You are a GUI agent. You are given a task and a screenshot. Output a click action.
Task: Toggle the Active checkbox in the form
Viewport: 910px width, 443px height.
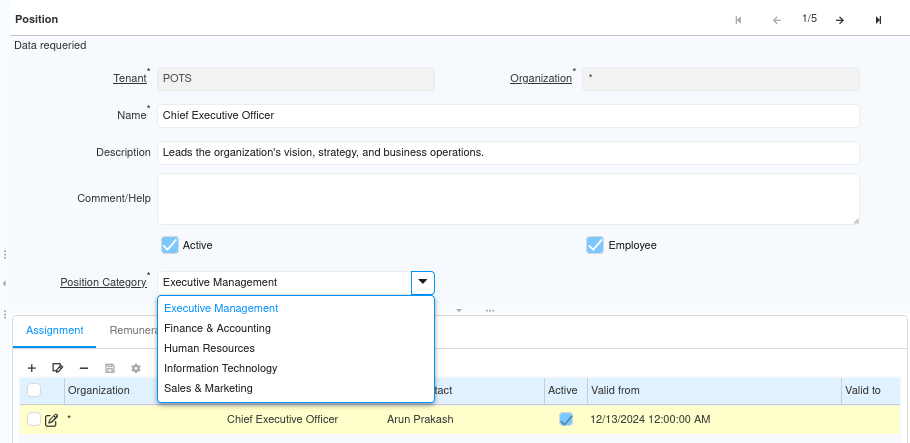pyautogui.click(x=169, y=245)
